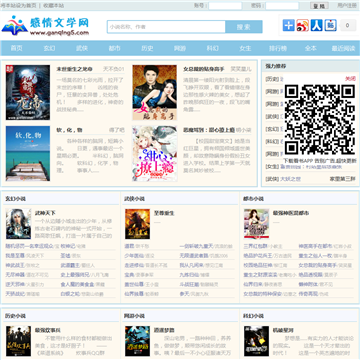Image resolution: width=360 pixels, height=360 pixels.
Task: Open the 玄幻 nav tab
Action: tap(49, 48)
